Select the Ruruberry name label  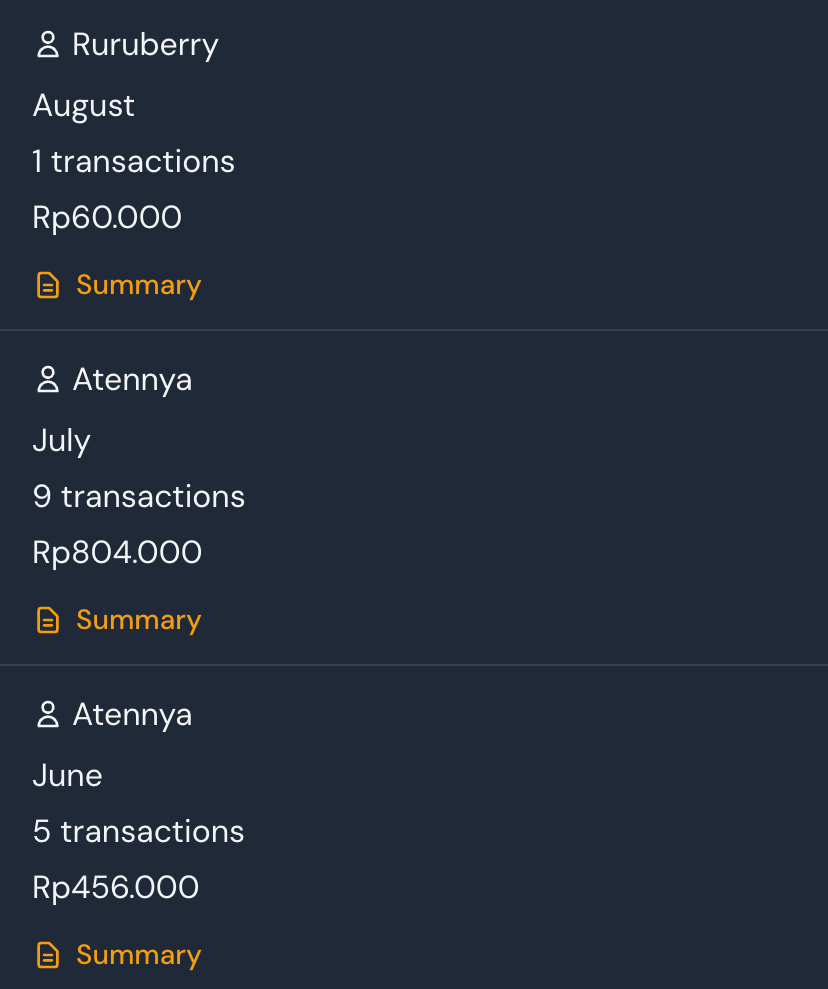click(145, 45)
